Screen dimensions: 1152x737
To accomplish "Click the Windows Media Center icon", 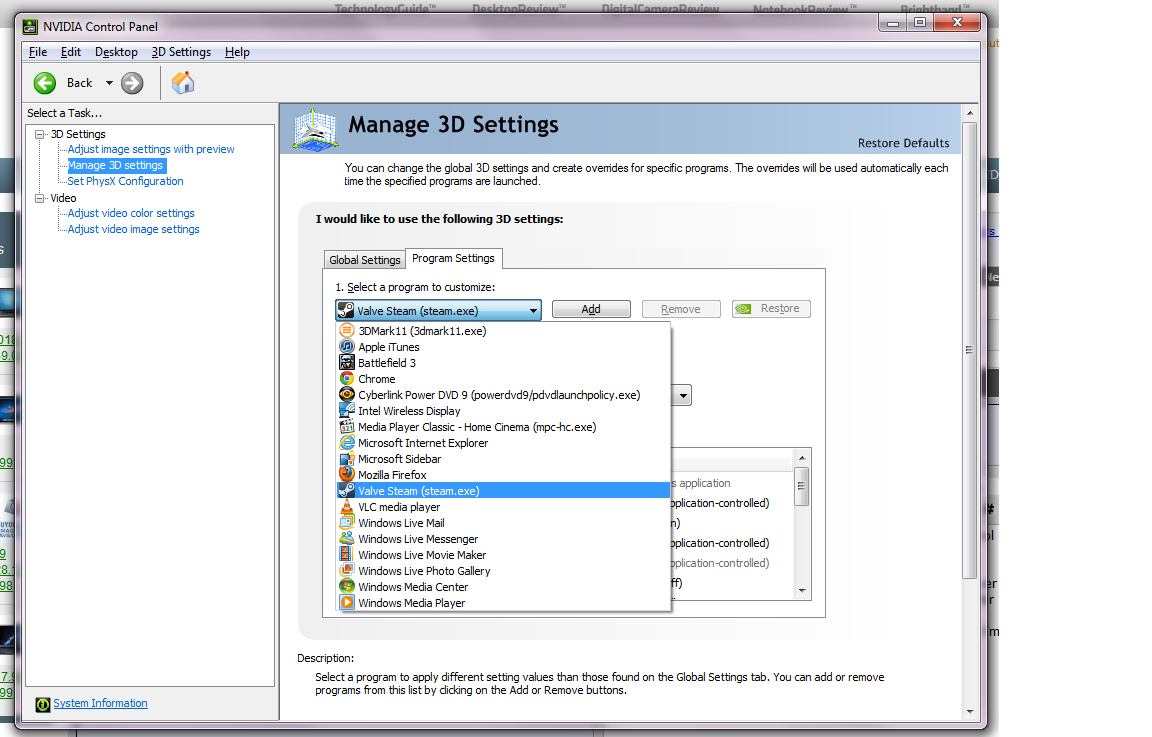I will click(347, 587).
